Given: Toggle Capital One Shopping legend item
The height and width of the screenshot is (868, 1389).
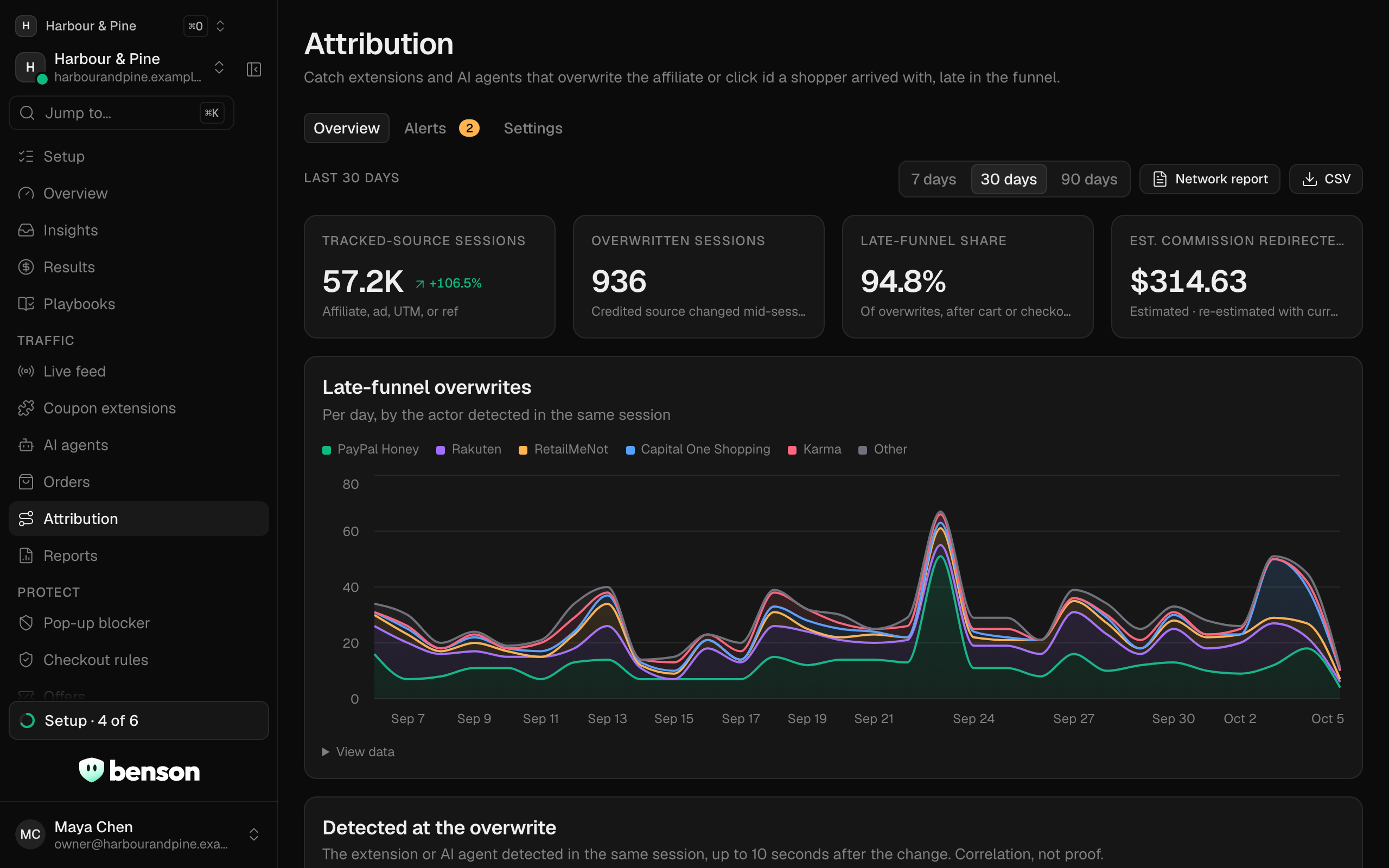Looking at the screenshot, I should (x=698, y=450).
